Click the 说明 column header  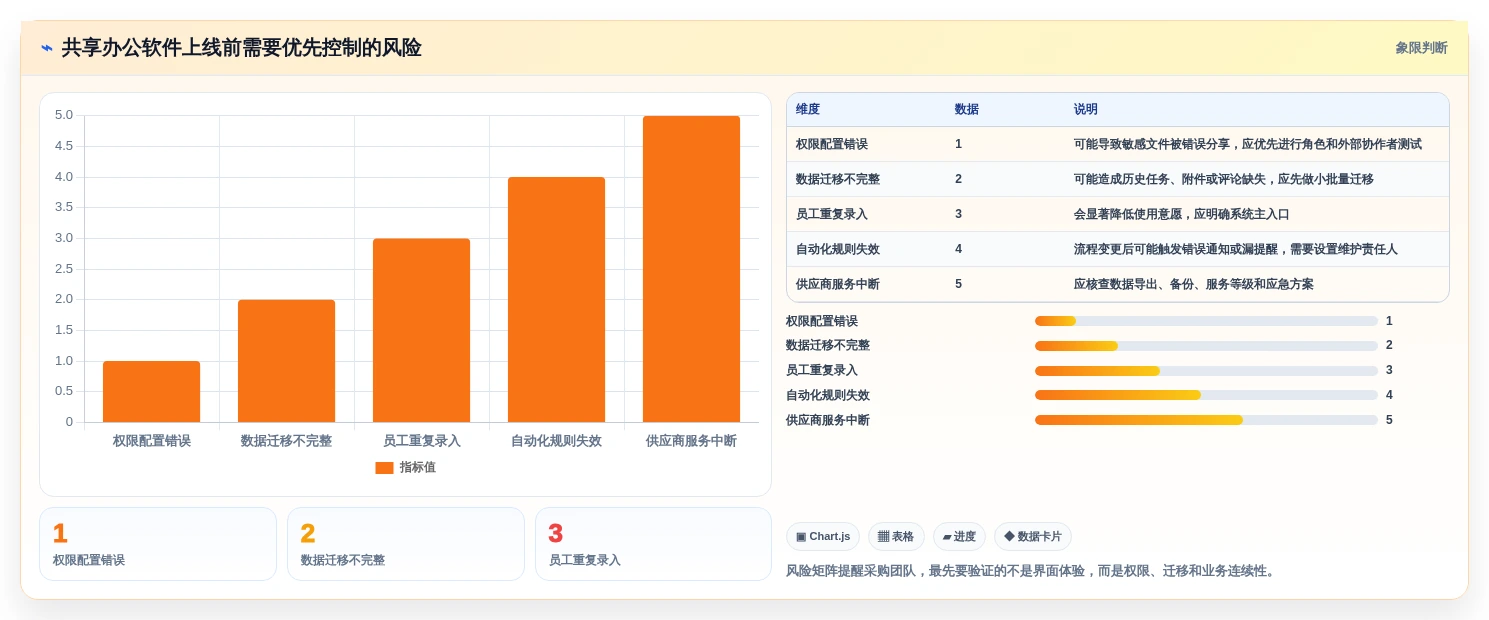tap(1086, 110)
